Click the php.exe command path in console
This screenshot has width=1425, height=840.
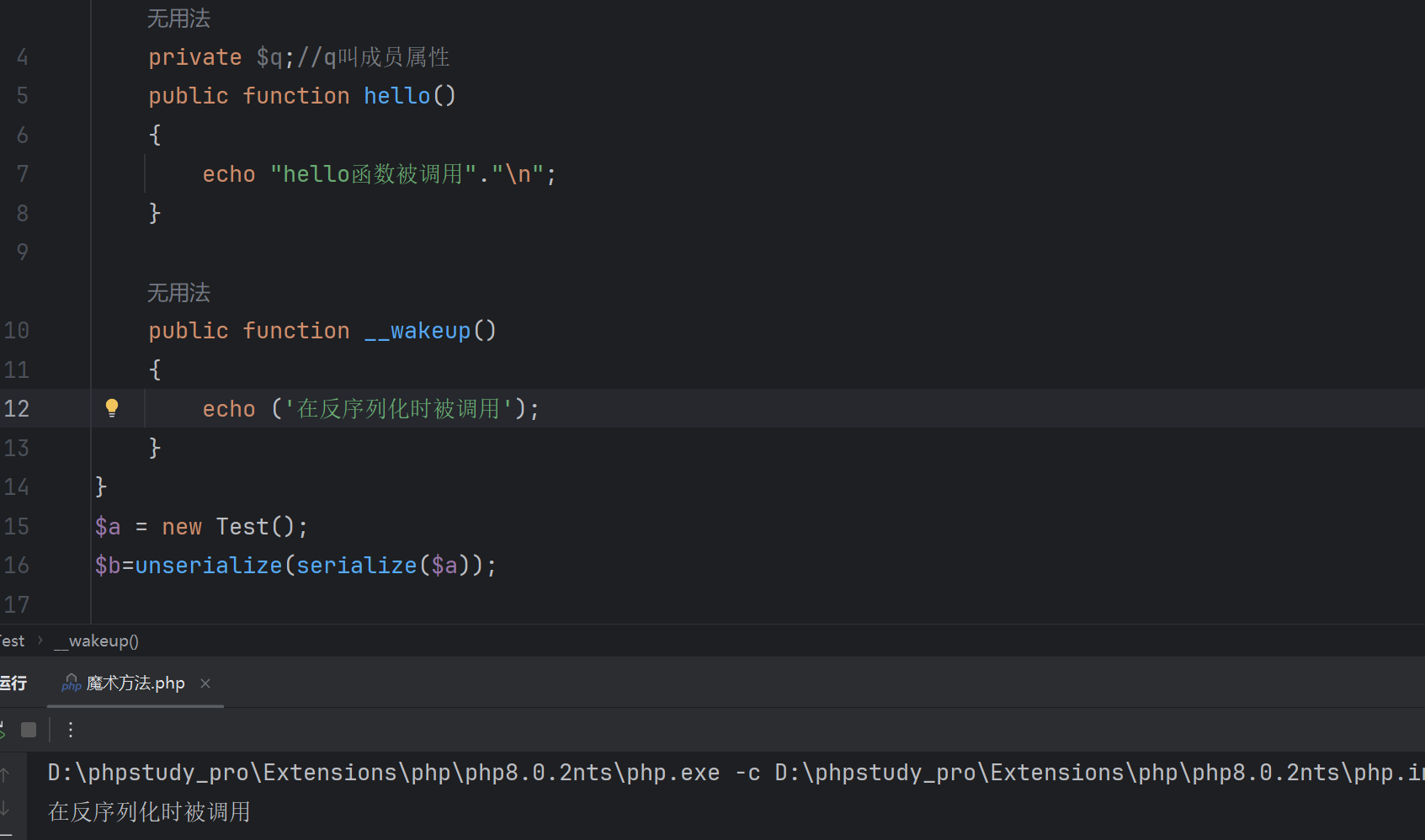point(384,773)
